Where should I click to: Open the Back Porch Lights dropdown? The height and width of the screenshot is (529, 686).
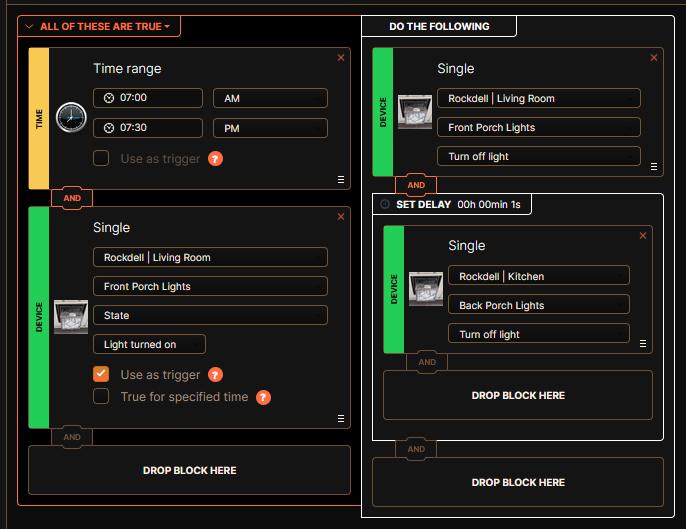539,305
